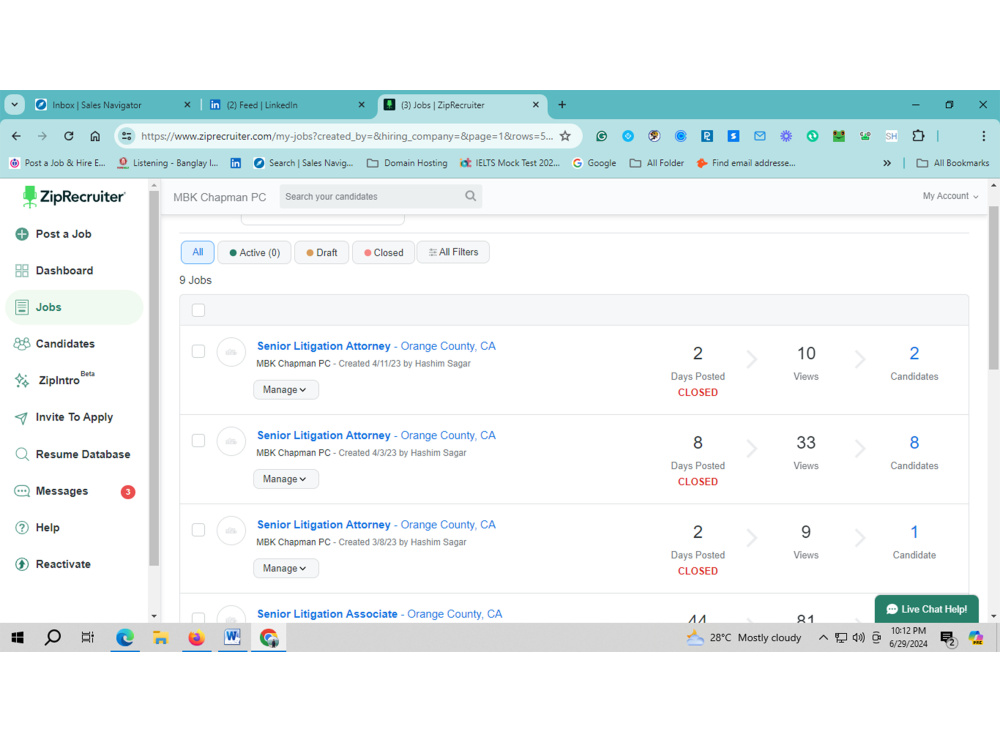This screenshot has height=750, width=1000.
Task: Expand the browser tab search dropdown arrow
Action: pyautogui.click(x=15, y=105)
